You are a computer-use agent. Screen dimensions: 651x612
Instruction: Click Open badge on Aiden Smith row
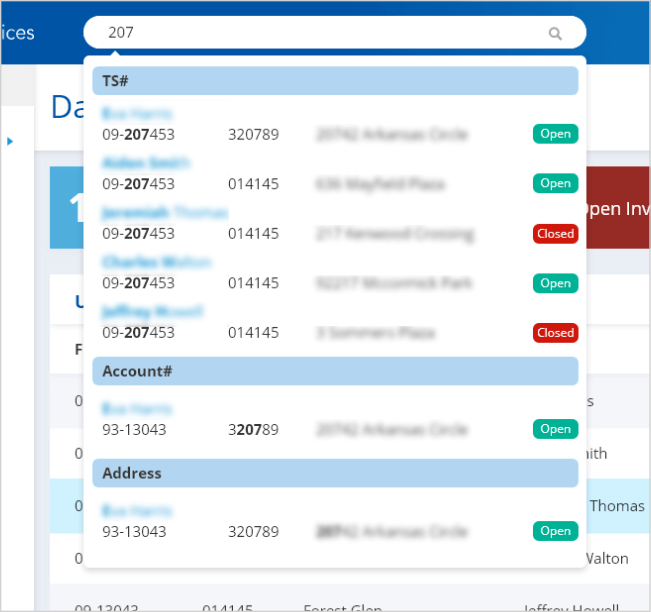click(555, 184)
